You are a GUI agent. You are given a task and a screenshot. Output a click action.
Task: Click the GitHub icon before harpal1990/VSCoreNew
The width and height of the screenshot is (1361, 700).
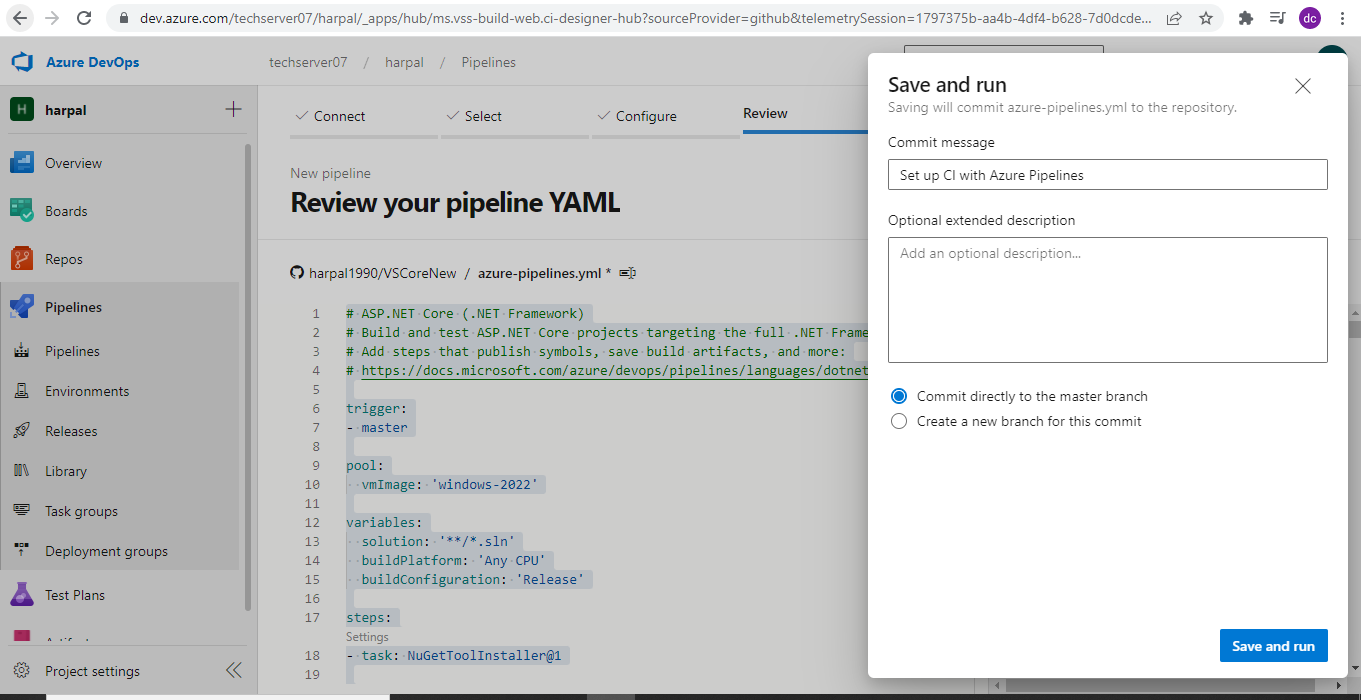tap(297, 273)
